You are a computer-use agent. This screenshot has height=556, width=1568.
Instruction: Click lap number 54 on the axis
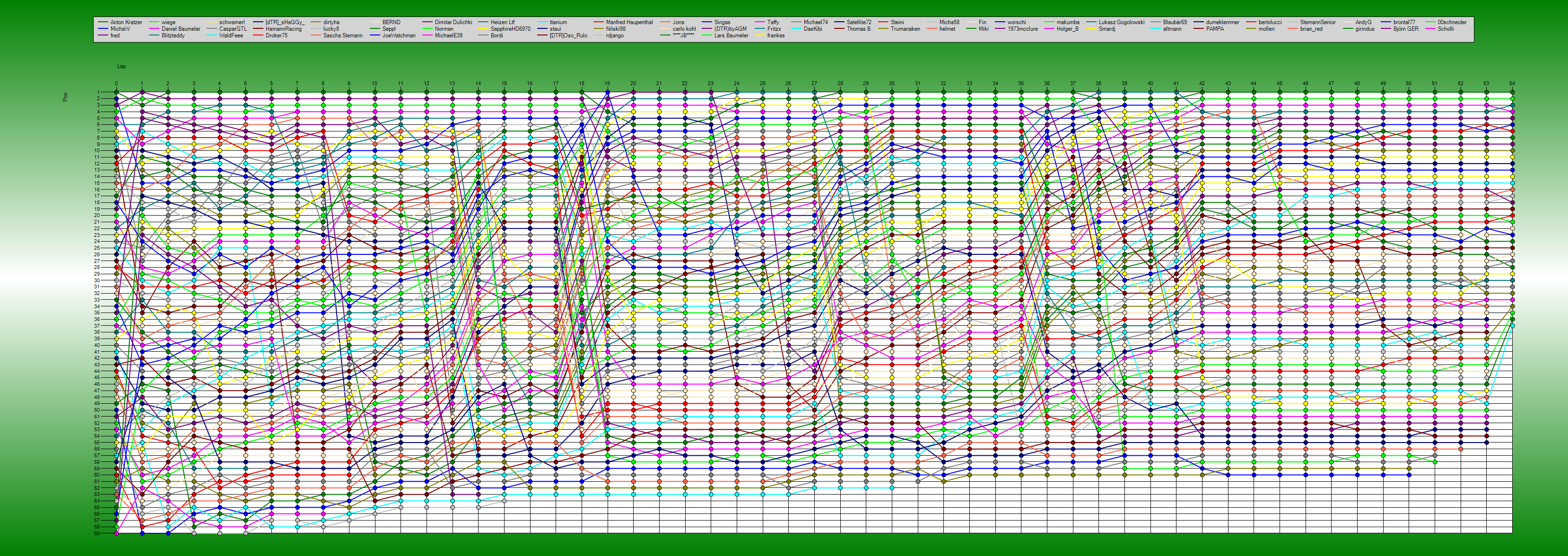tap(1512, 83)
